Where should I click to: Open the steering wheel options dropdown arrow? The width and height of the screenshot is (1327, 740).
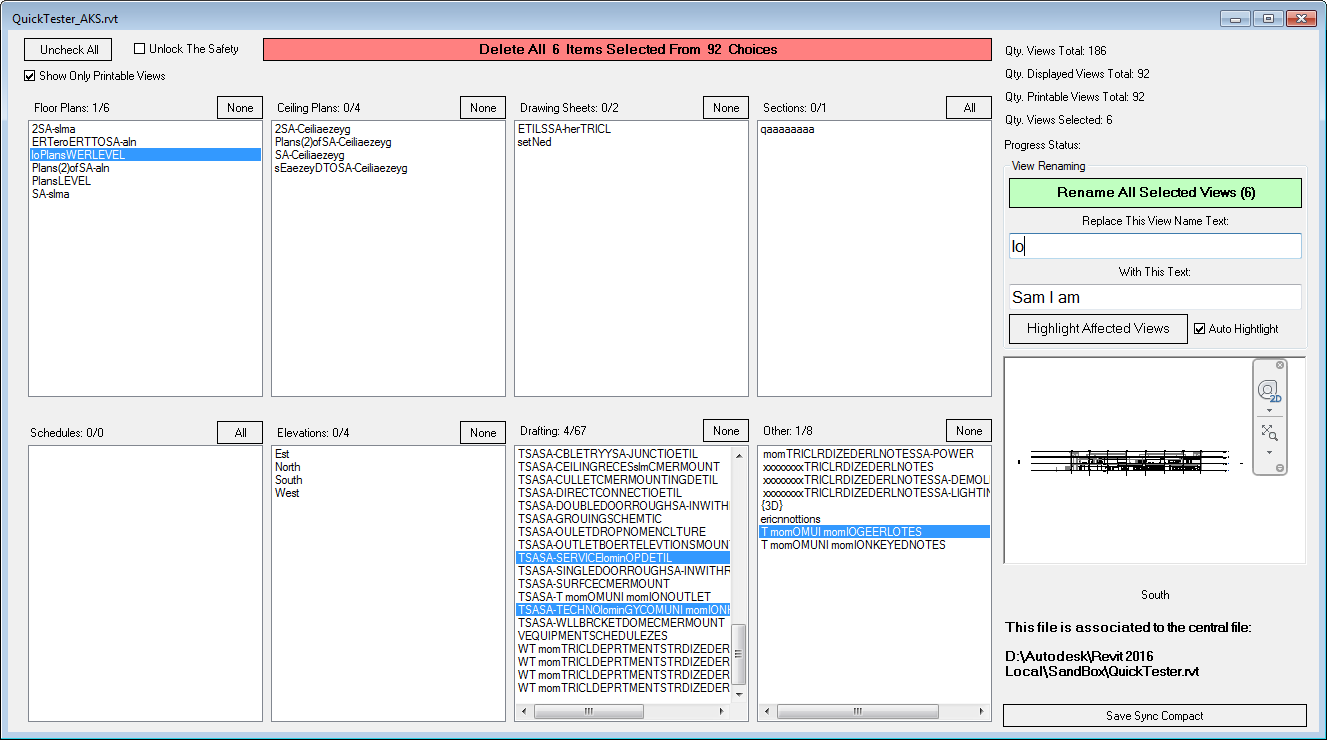(1269, 410)
